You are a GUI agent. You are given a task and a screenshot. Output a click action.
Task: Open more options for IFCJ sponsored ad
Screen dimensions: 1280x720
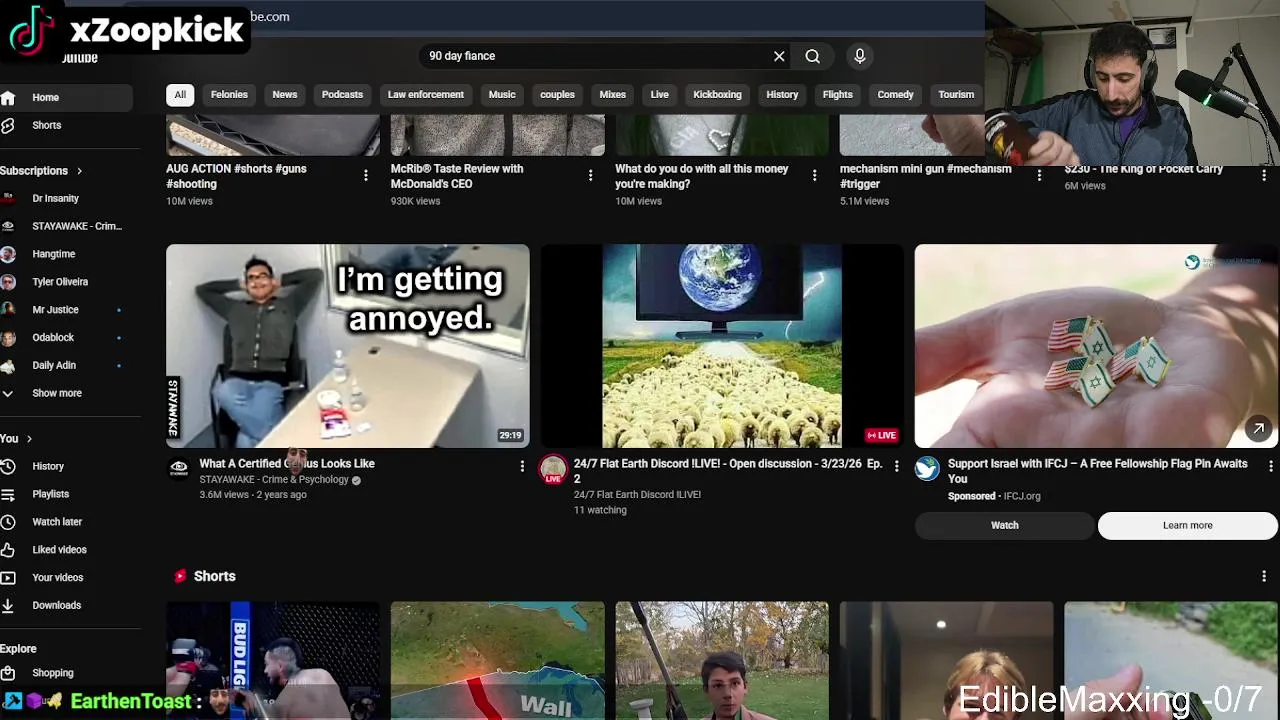point(1270,466)
